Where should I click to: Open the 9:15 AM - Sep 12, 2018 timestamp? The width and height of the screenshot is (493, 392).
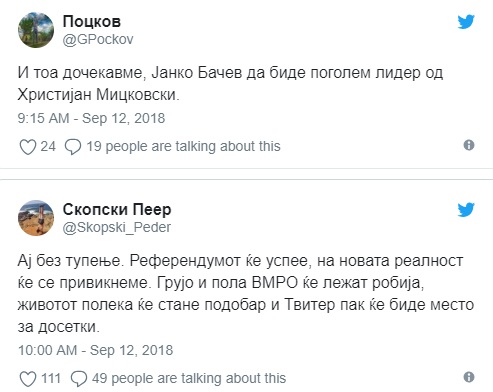click(91, 118)
